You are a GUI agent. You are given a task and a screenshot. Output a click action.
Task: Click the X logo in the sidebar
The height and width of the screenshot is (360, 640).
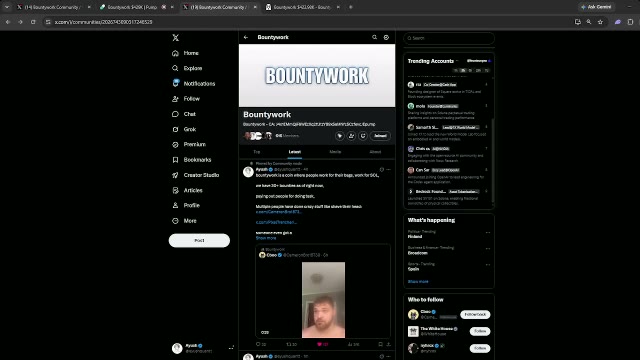pos(176,38)
